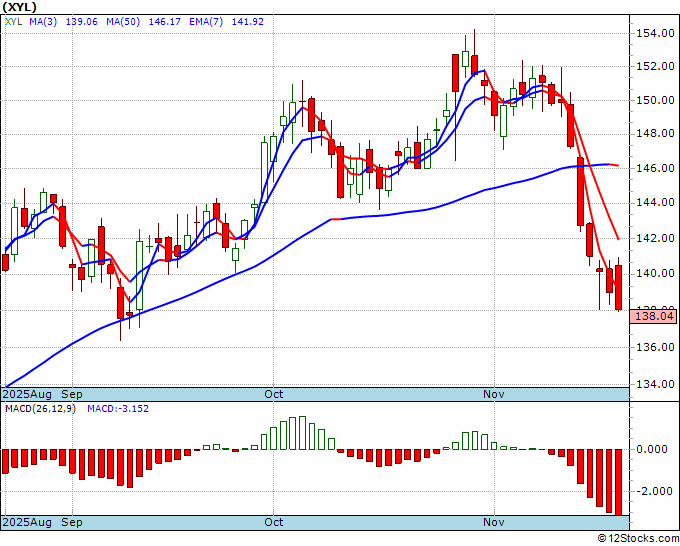The width and height of the screenshot is (680, 546).
Task: Click 2025Aug label on MACD panel axis
Action: [27, 522]
